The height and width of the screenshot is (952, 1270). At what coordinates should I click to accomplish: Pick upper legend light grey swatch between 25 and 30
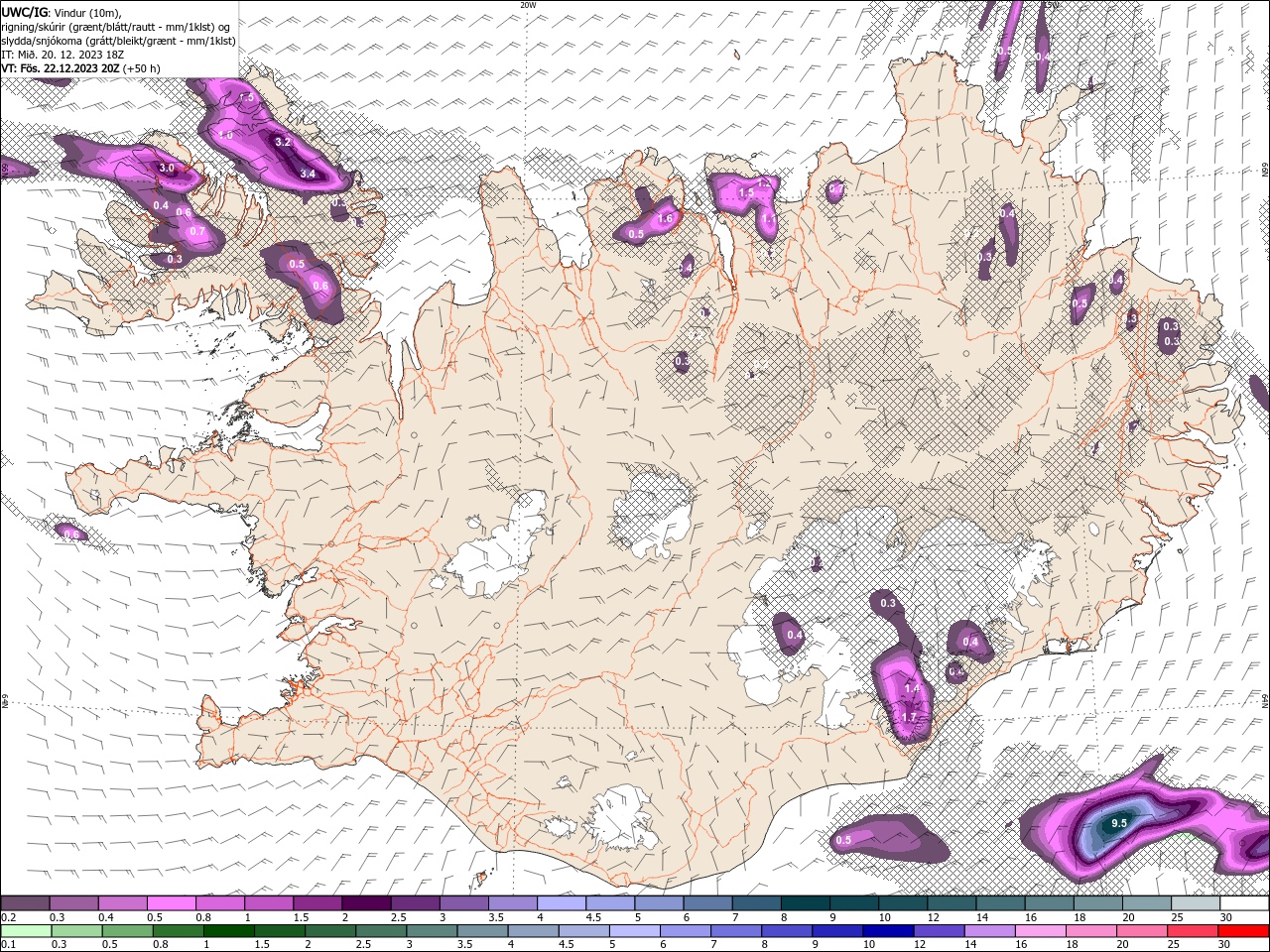coord(1196,903)
